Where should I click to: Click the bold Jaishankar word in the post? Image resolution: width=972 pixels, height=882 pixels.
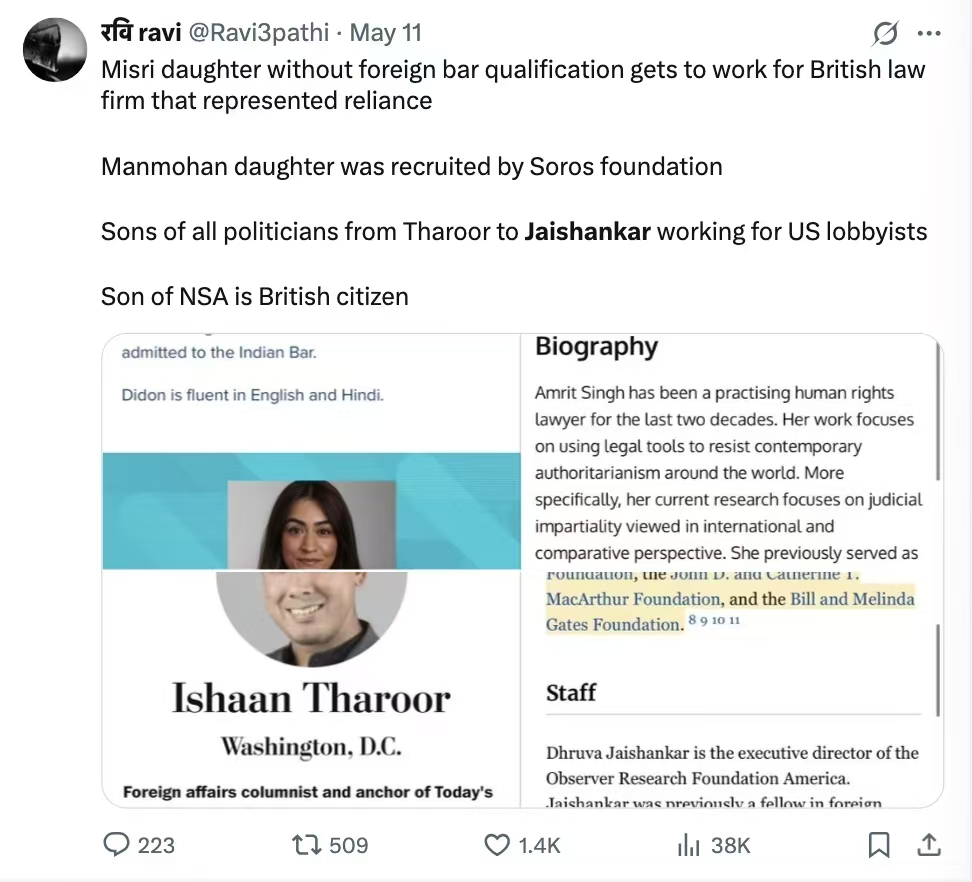click(x=587, y=232)
